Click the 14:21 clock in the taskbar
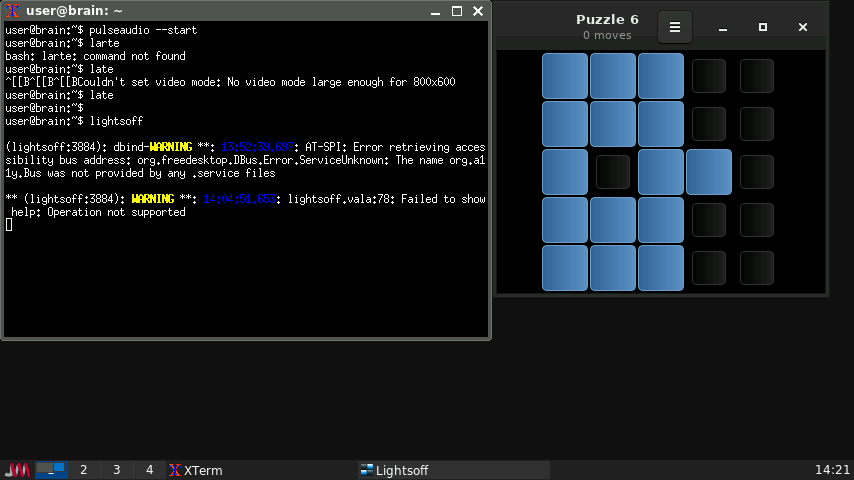854x480 pixels. [x=832, y=470]
